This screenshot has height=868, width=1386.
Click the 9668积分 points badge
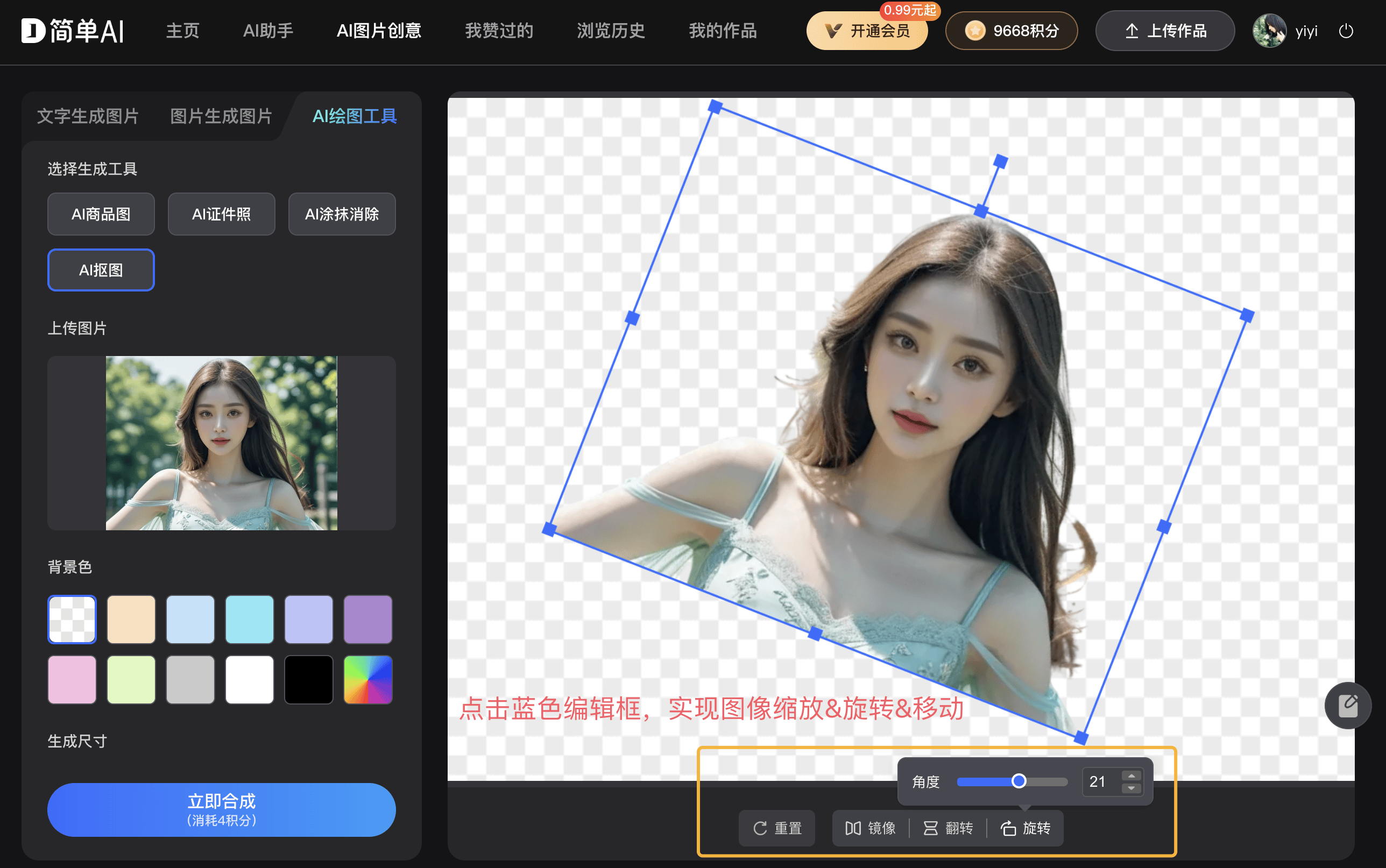[1011, 31]
